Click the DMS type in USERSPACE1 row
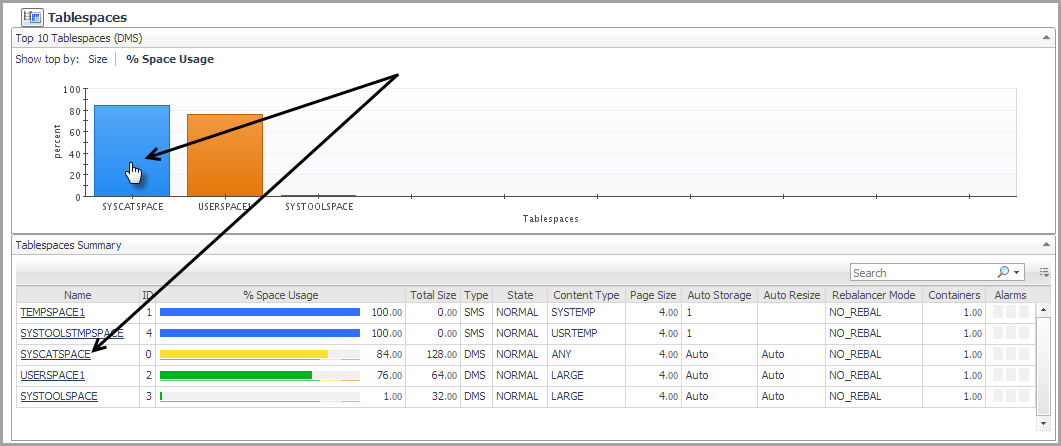Screen dimensions: 1061x446 (476, 376)
